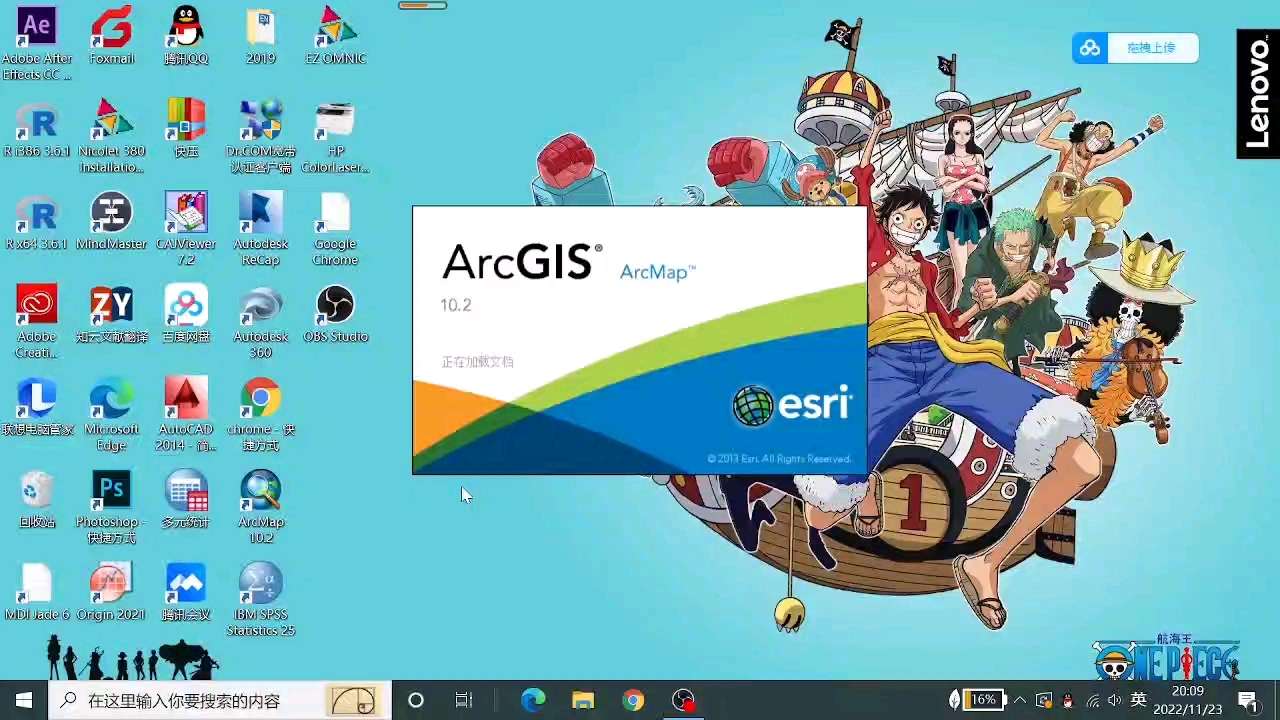
Task: Open the 2019 folder on the desktop
Action: pyautogui.click(x=260, y=36)
